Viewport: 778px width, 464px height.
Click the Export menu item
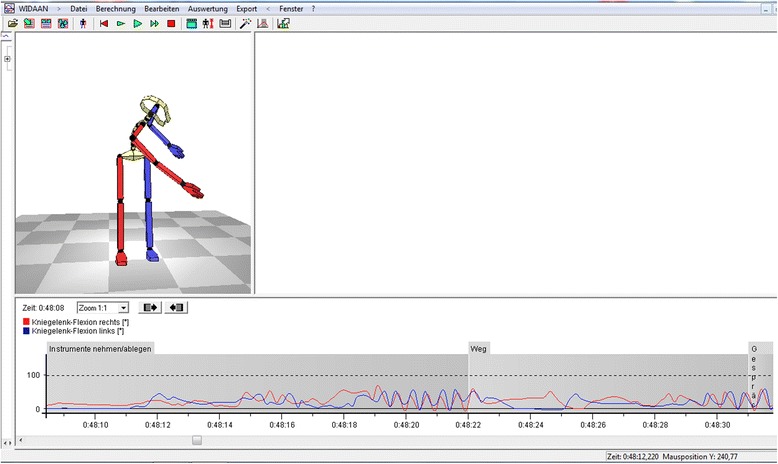pyautogui.click(x=246, y=8)
